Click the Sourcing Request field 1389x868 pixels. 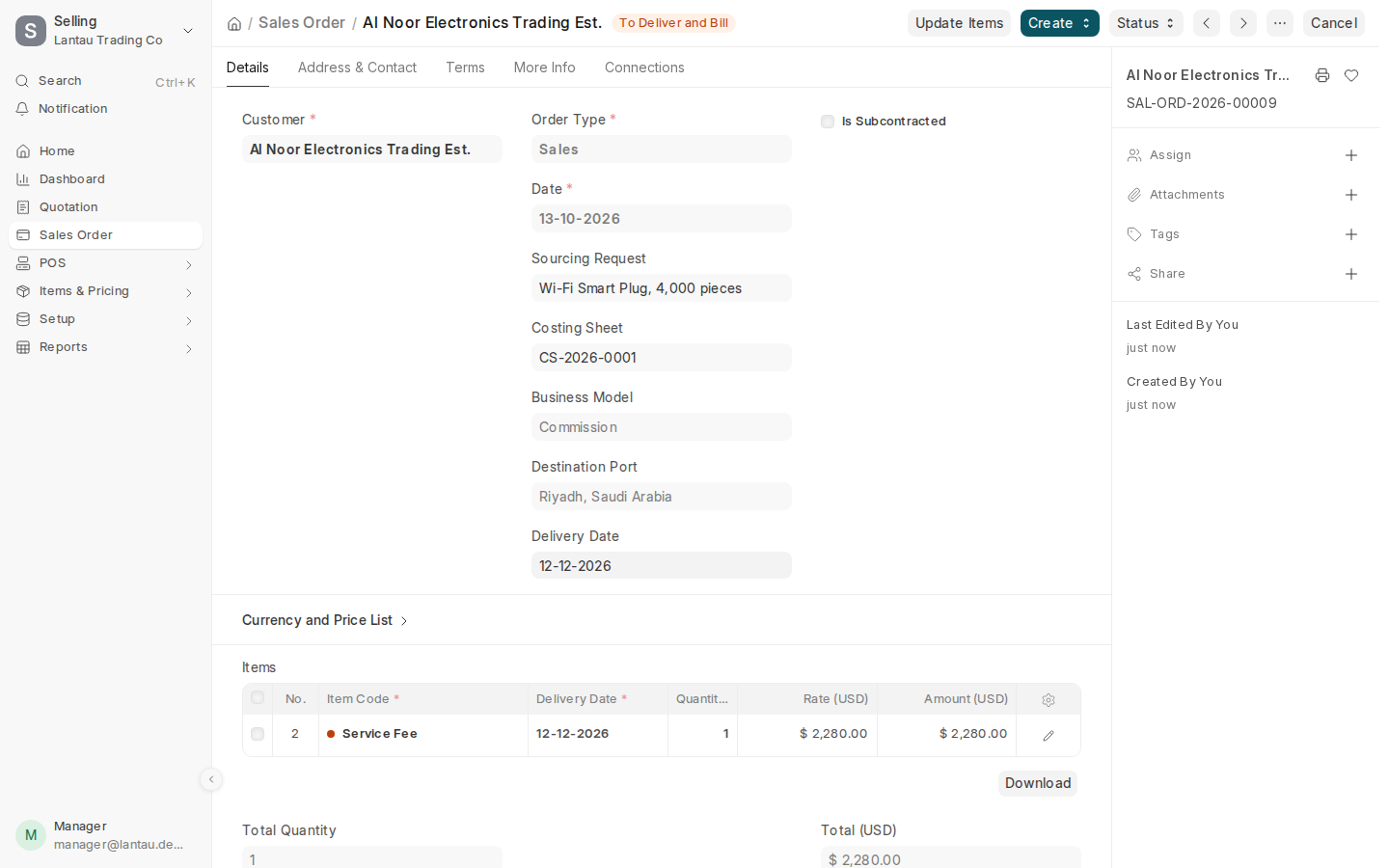coord(662,287)
